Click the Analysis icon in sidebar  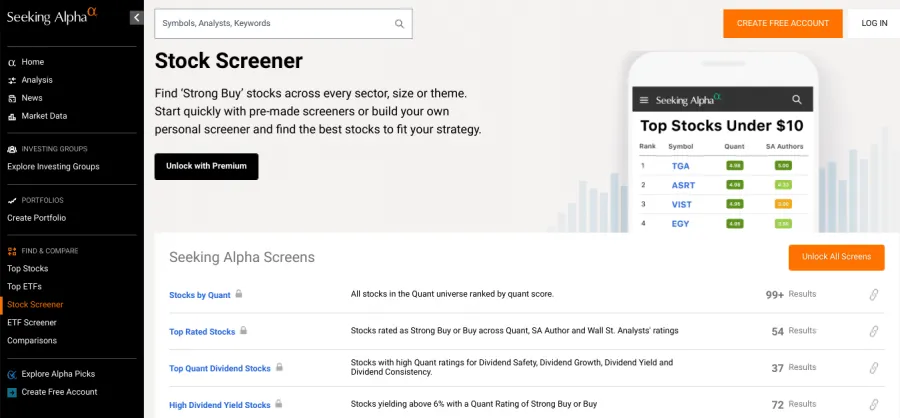(11, 80)
